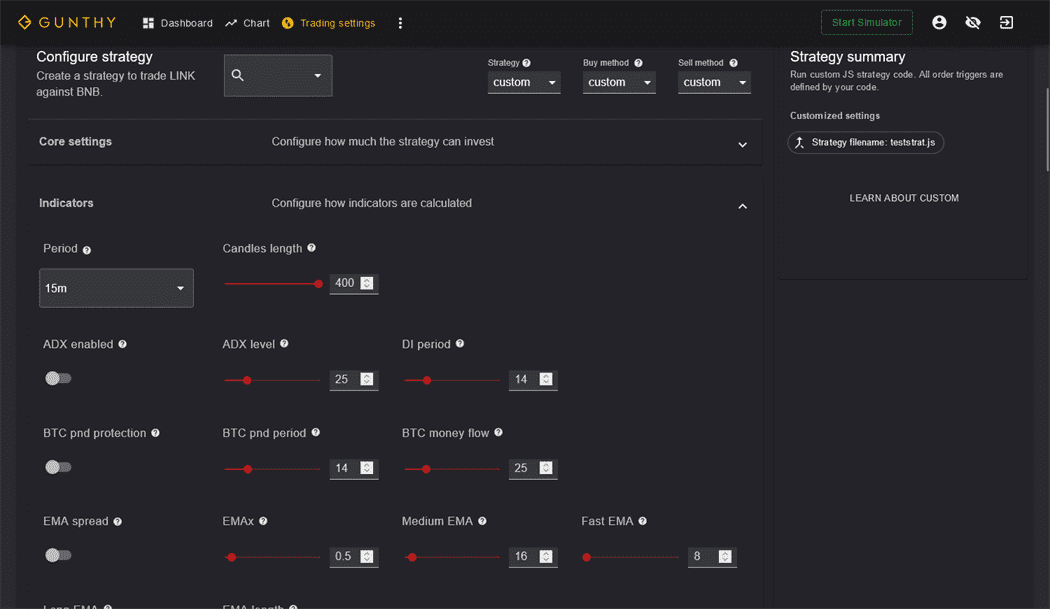The width and height of the screenshot is (1050, 609).
Task: Click the ADX level slider handle
Action: coord(247,380)
